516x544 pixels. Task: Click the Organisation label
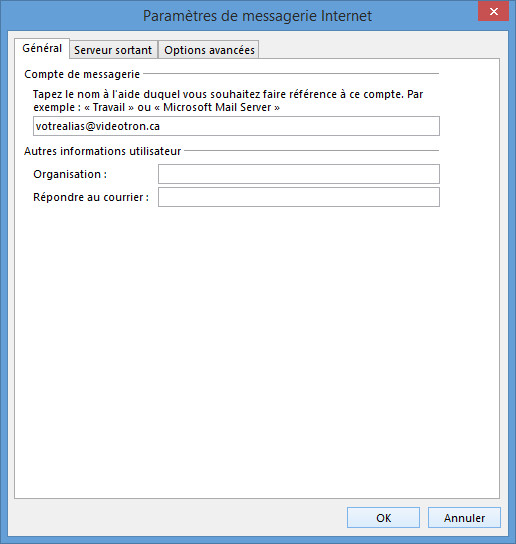(70, 174)
